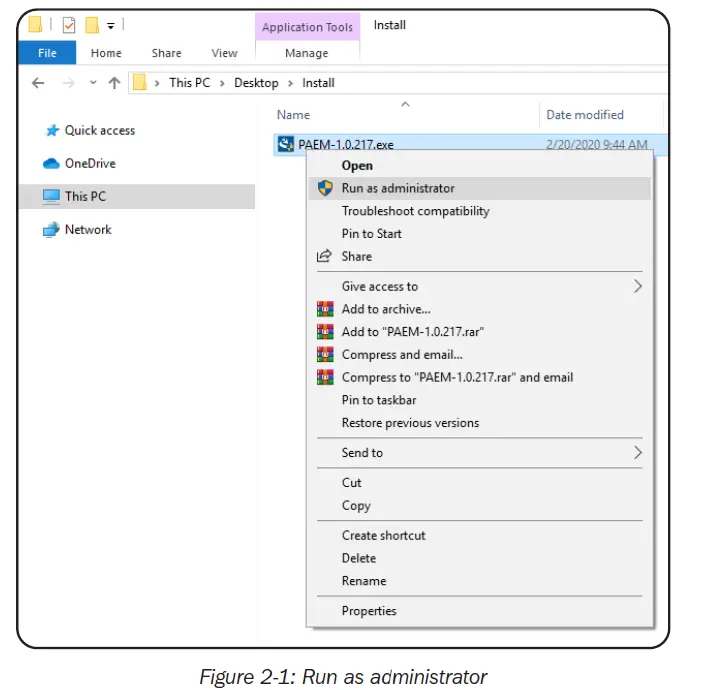The height and width of the screenshot is (690, 701).
Task: Sort by the Name column header
Action: coord(293,115)
